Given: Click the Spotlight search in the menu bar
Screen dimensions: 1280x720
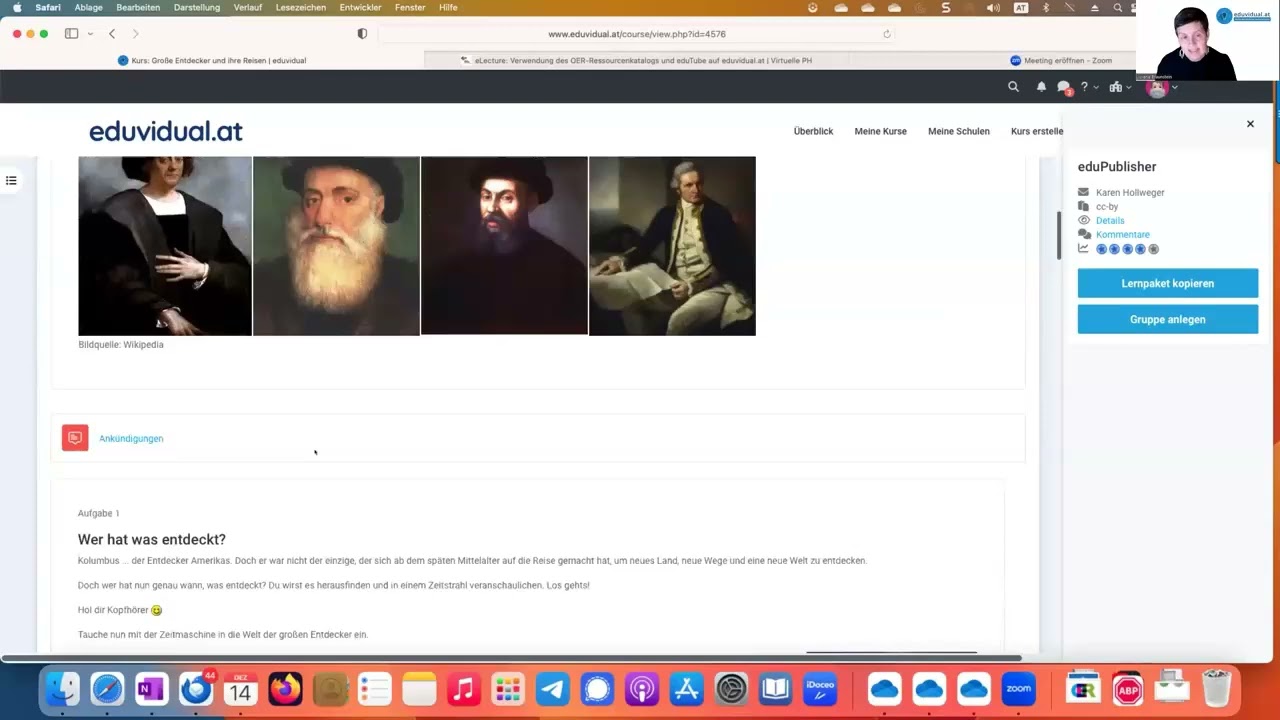Looking at the screenshot, I should tap(1118, 7).
